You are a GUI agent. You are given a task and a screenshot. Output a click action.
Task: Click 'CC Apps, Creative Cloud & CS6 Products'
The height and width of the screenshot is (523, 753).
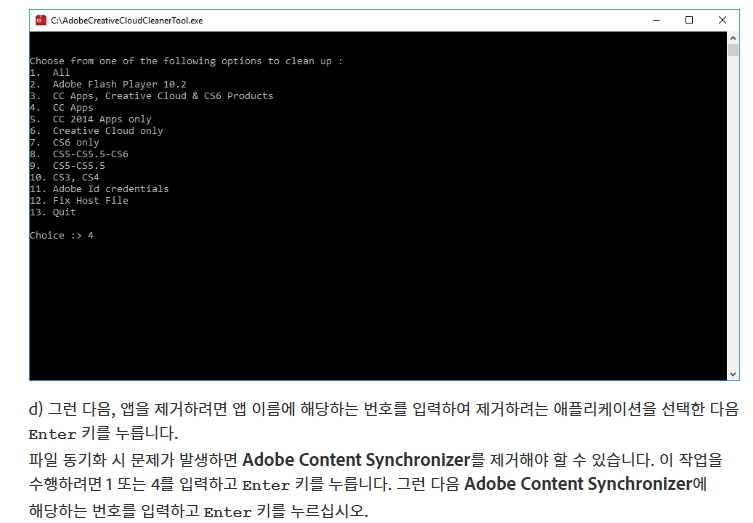[x=163, y=96]
